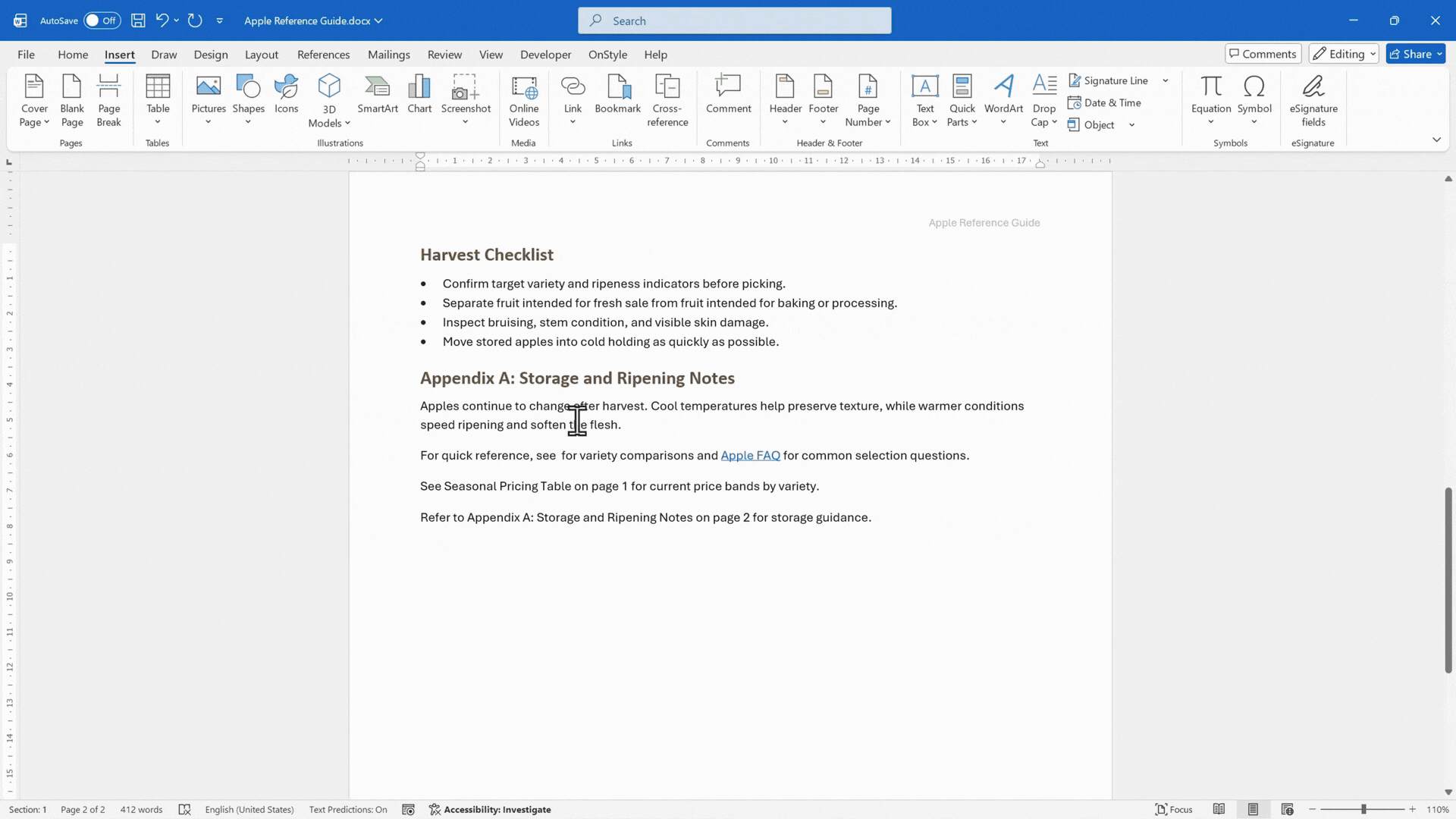Switch to Read Mode view
The width and height of the screenshot is (1456, 819).
[1219, 809]
